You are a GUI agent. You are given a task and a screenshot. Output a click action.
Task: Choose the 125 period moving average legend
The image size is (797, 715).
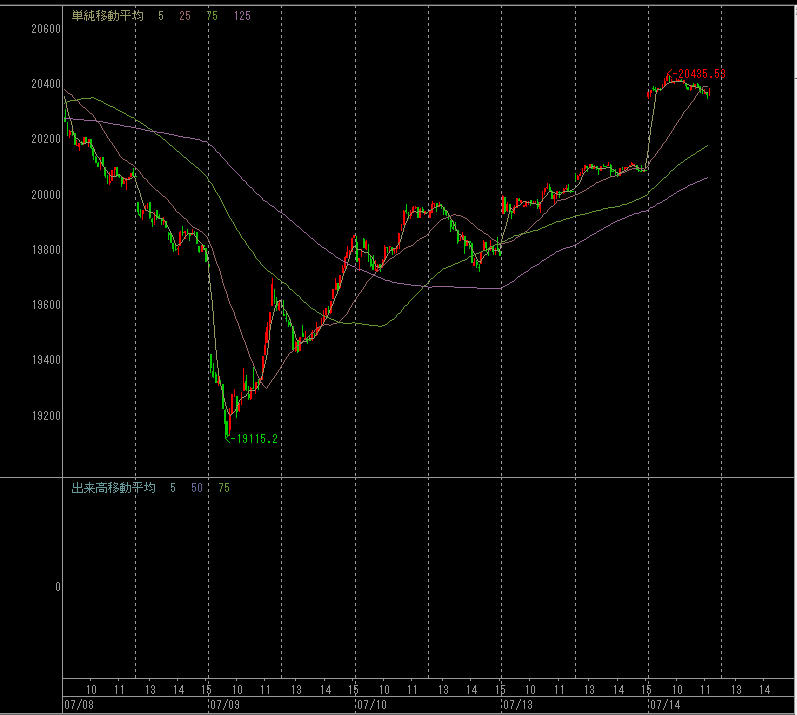tap(242, 17)
